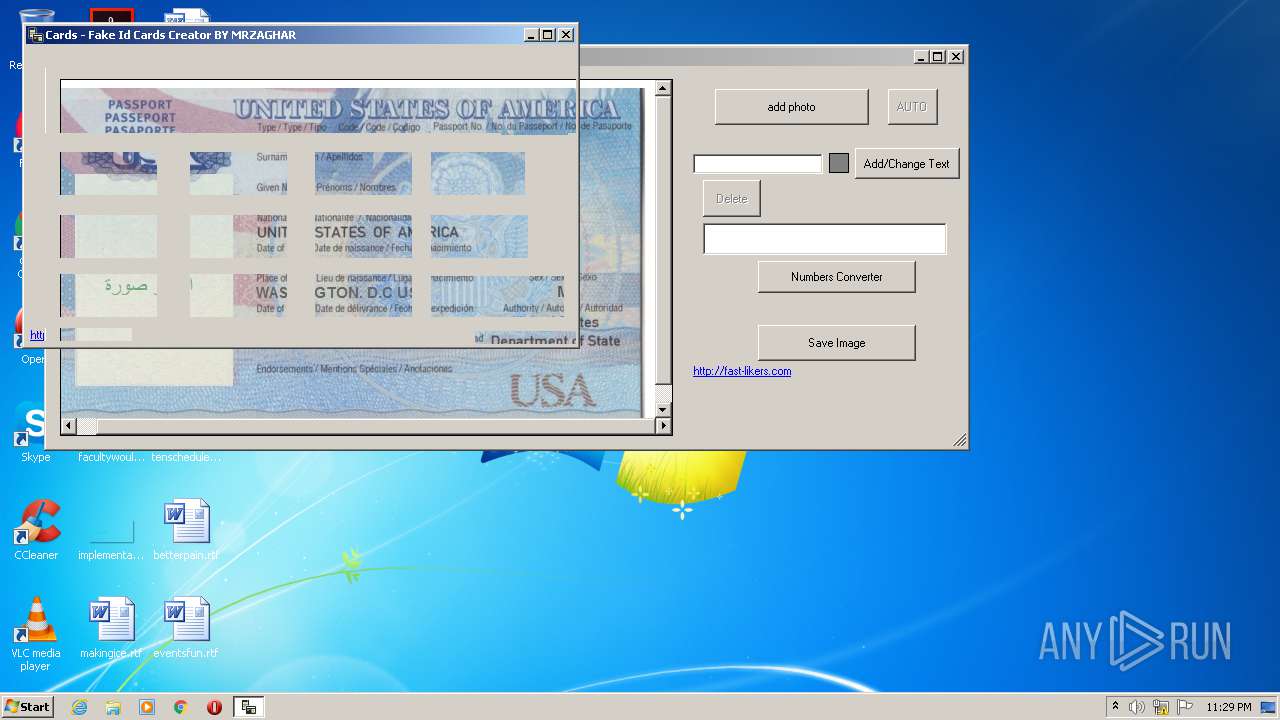The width and height of the screenshot is (1280, 720).
Task: Show hidden system tray icons
Action: point(1115,707)
